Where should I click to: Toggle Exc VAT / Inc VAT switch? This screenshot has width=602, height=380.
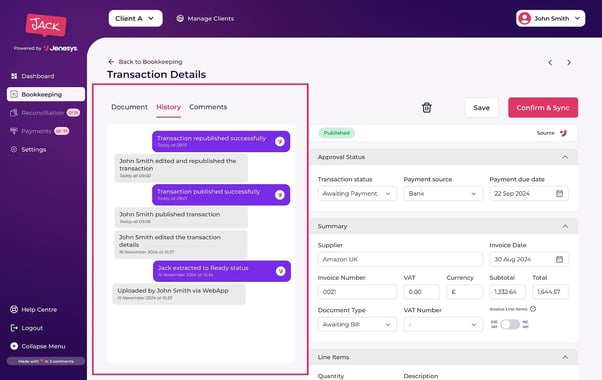tap(510, 324)
